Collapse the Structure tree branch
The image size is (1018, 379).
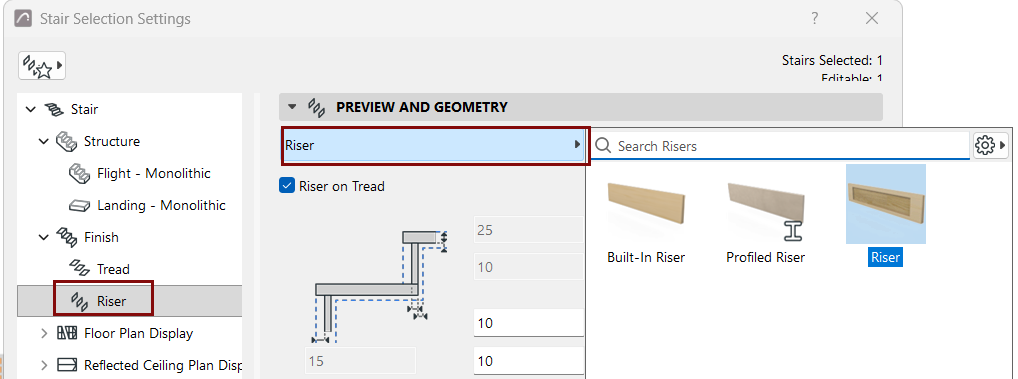(43, 141)
